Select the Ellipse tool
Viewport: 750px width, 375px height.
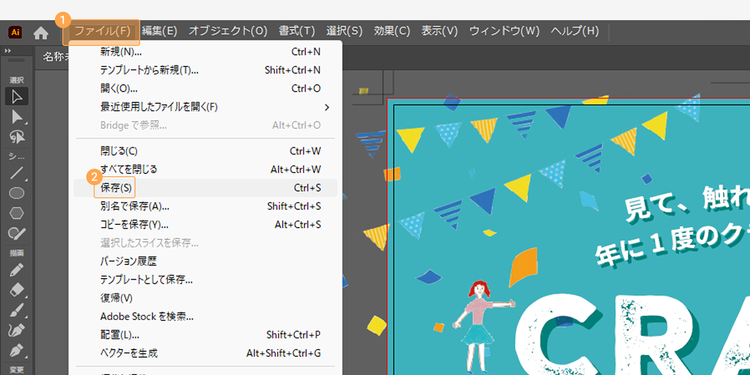click(17, 193)
